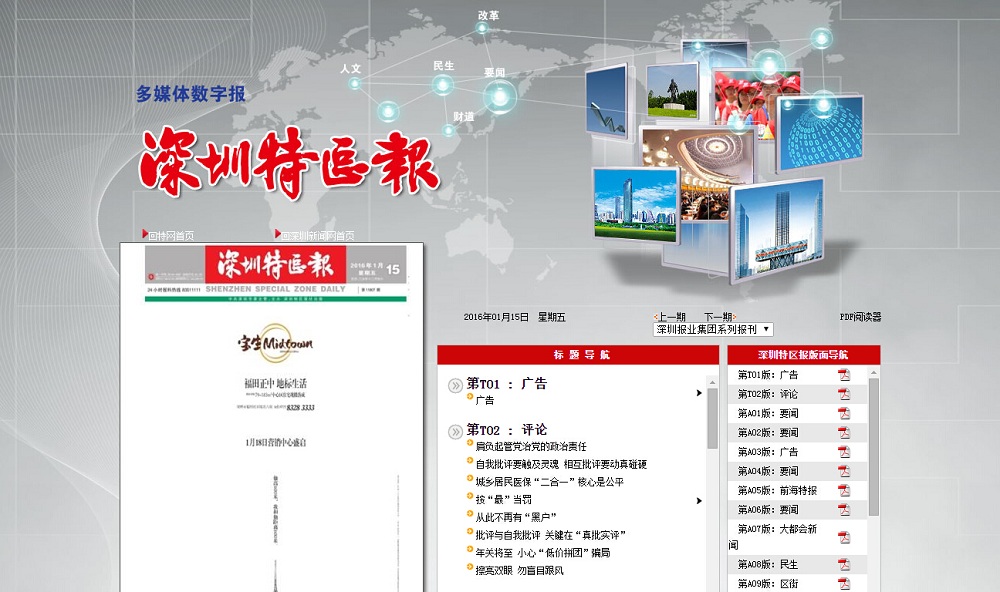Select page 第A04版:要闻 in page navigation

coord(768,471)
